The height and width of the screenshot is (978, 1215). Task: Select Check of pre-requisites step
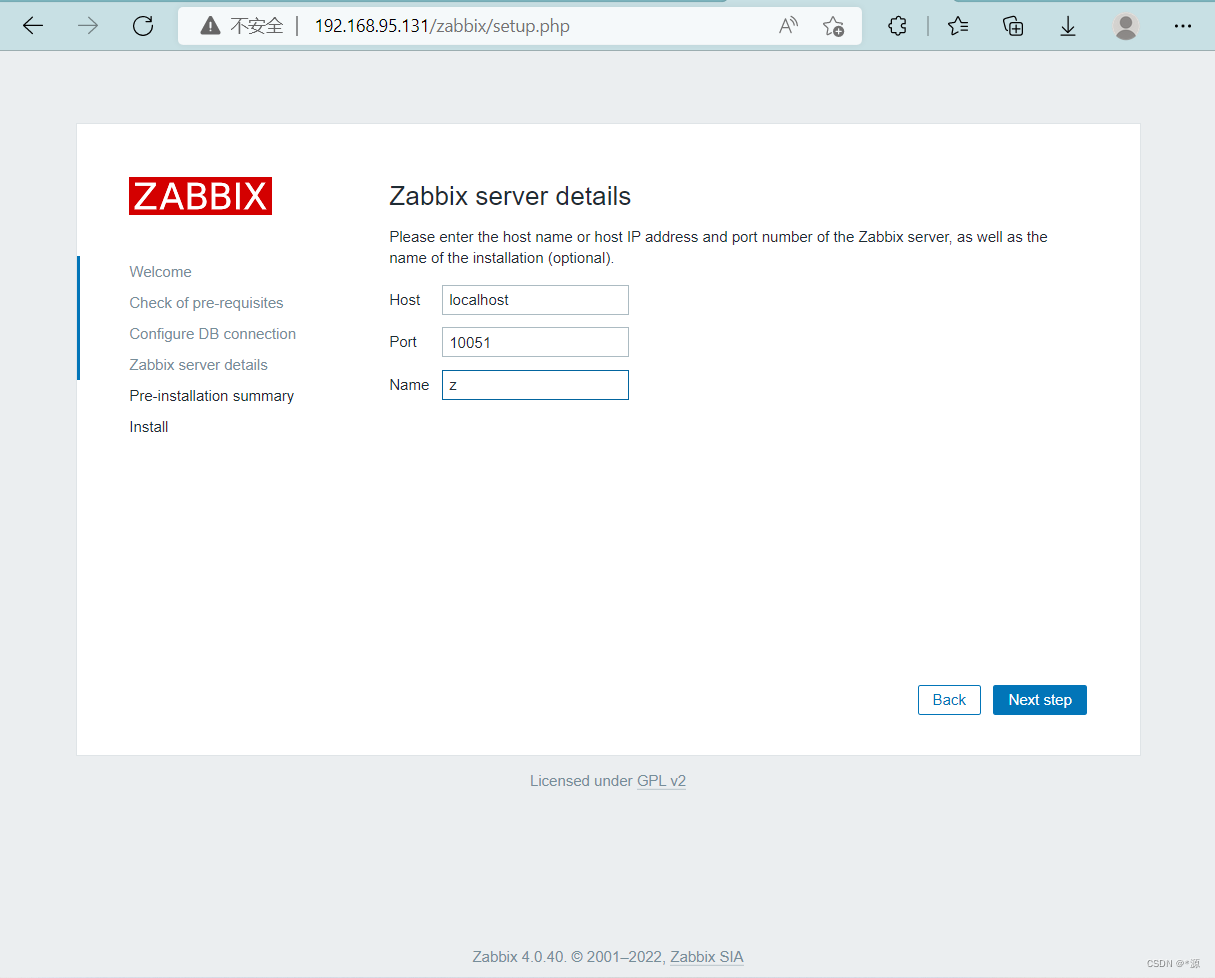point(206,303)
